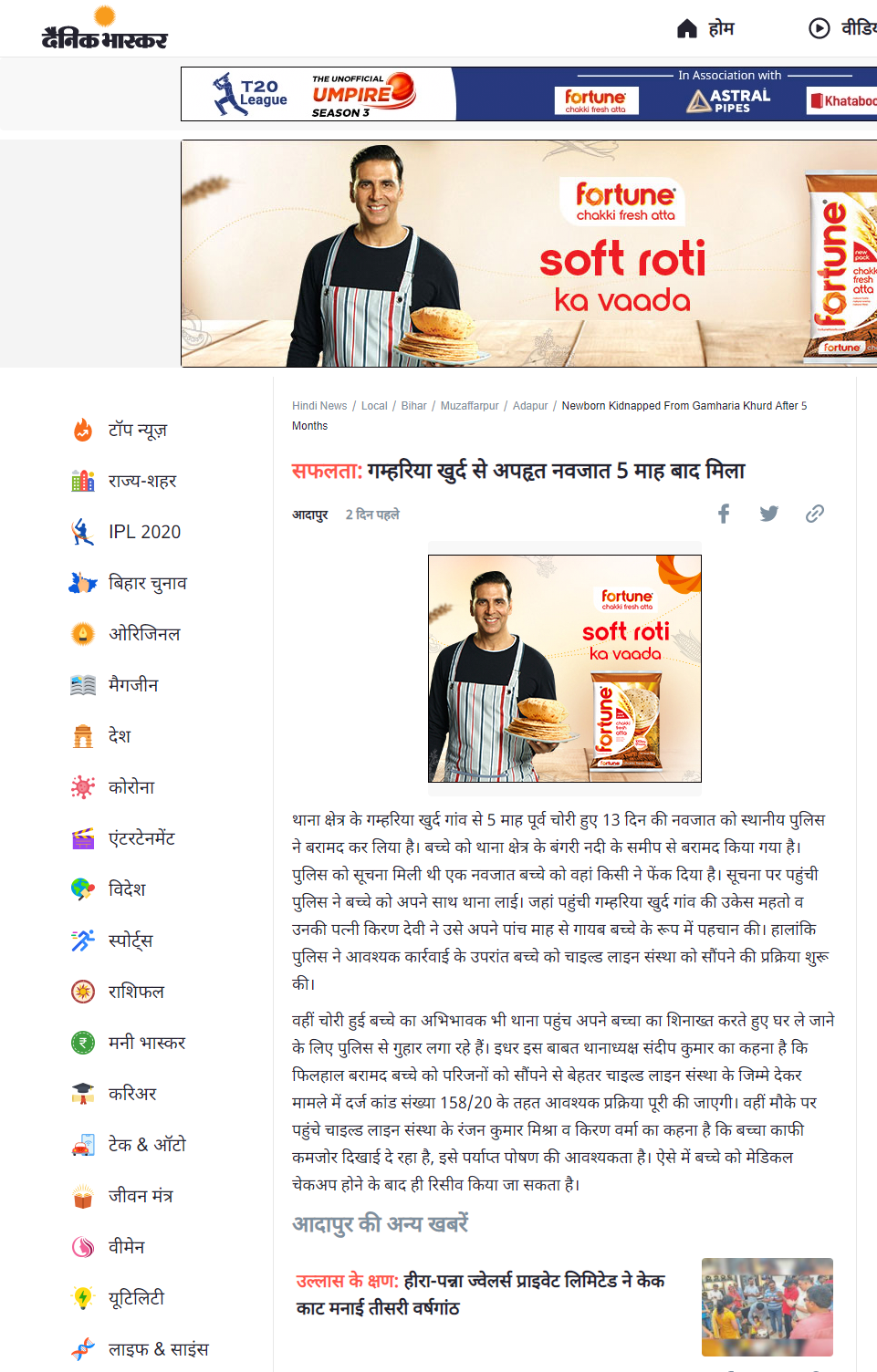Open बिहार चुनाव section

148,583
